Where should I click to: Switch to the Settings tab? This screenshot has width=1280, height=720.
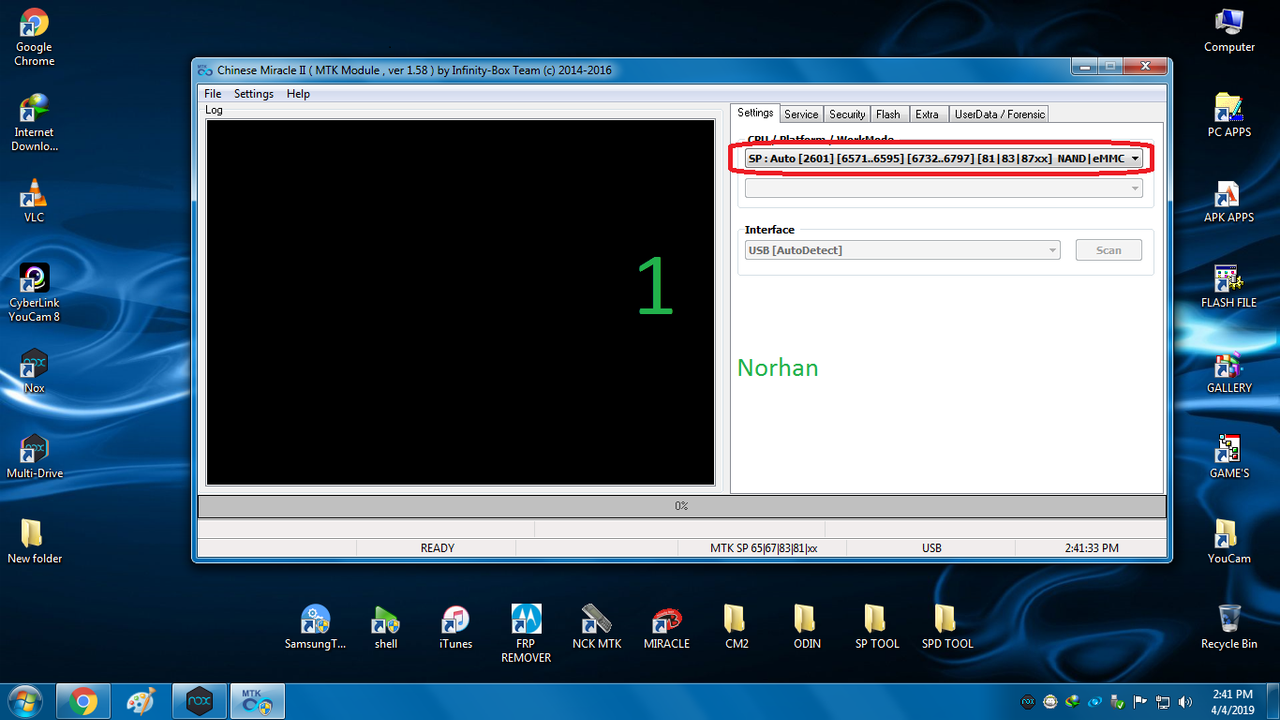coord(755,113)
